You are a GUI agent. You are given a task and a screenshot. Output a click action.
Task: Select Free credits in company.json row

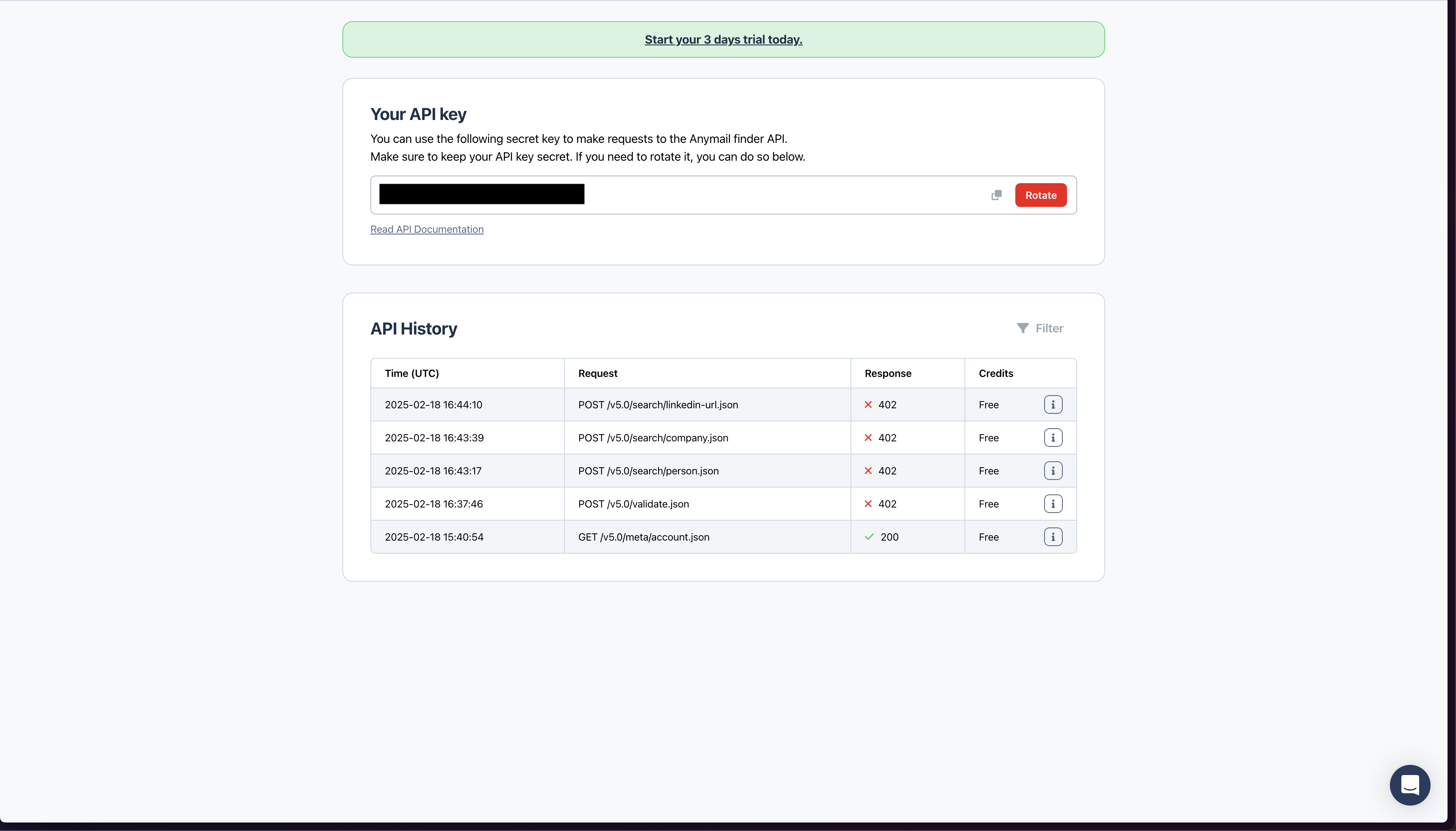(x=988, y=438)
